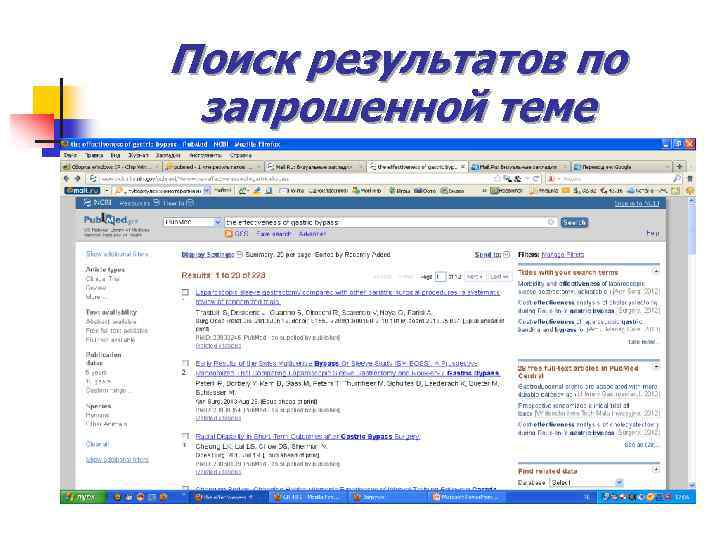Clear the PubMed search field icon

click(551, 222)
